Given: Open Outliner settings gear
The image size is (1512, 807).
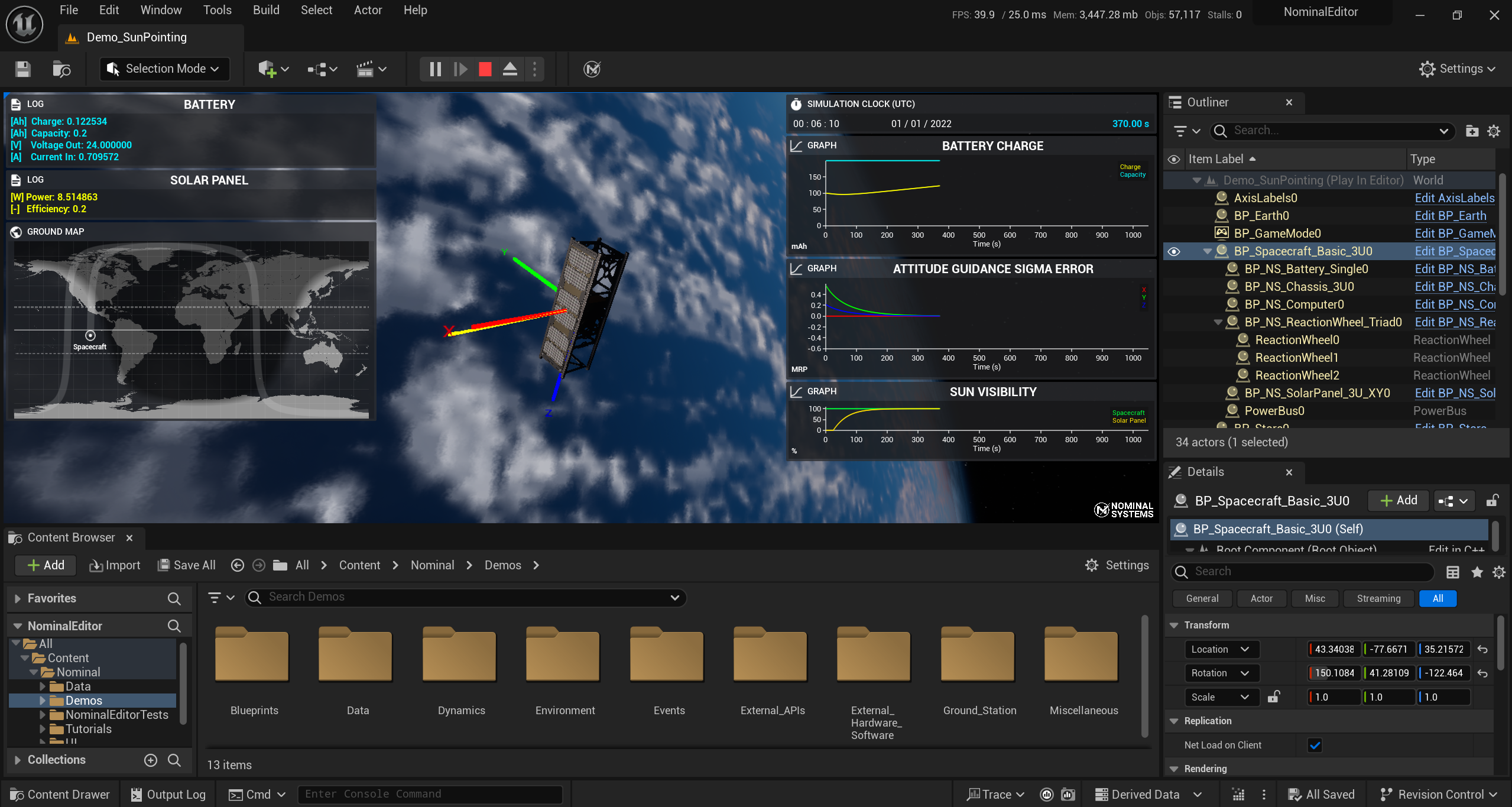Looking at the screenshot, I should point(1494,131).
